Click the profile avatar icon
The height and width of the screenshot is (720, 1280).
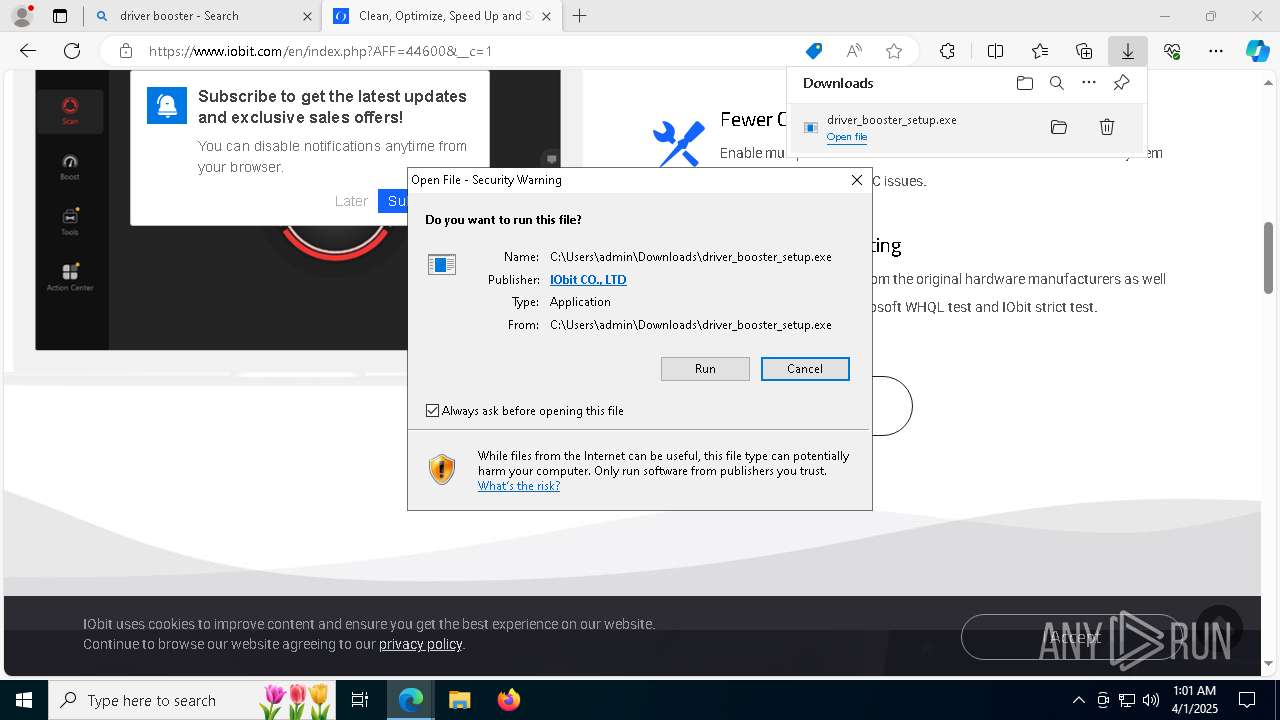pos(22,16)
